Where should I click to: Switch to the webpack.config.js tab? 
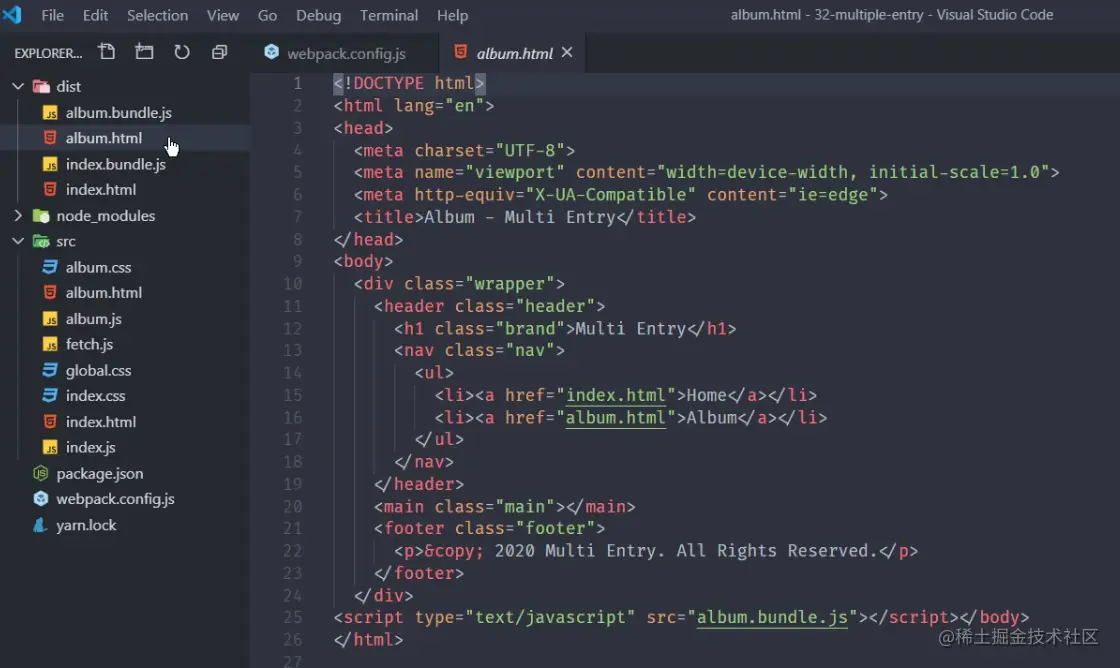pos(346,53)
